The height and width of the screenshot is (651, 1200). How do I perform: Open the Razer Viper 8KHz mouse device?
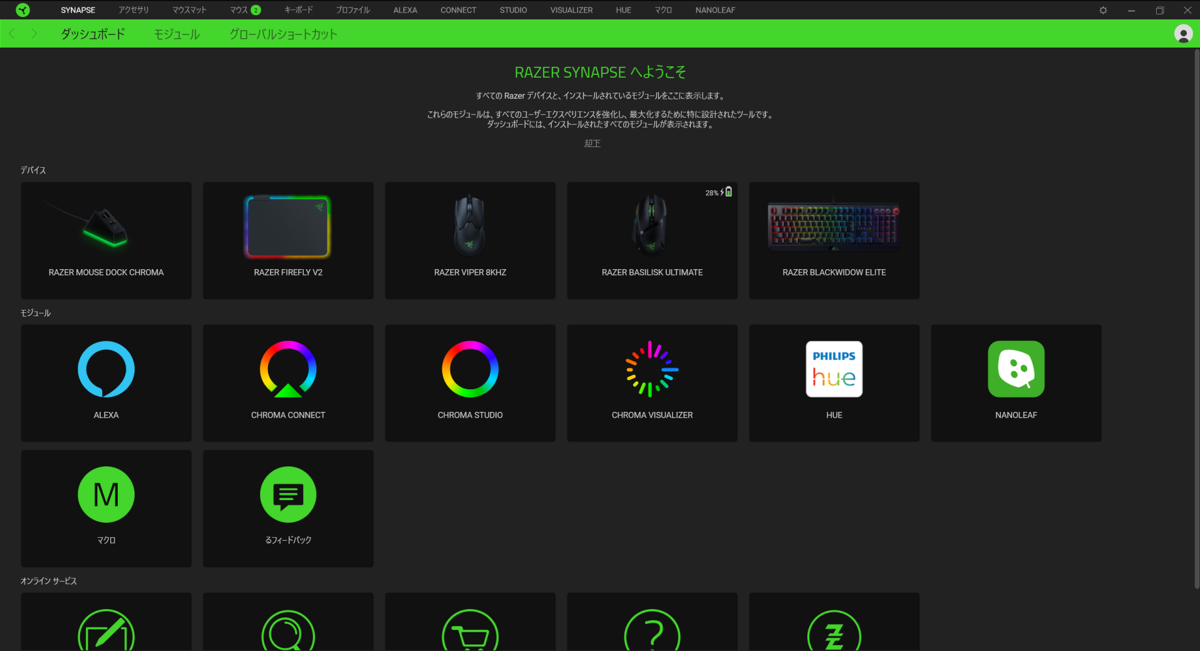coord(470,240)
